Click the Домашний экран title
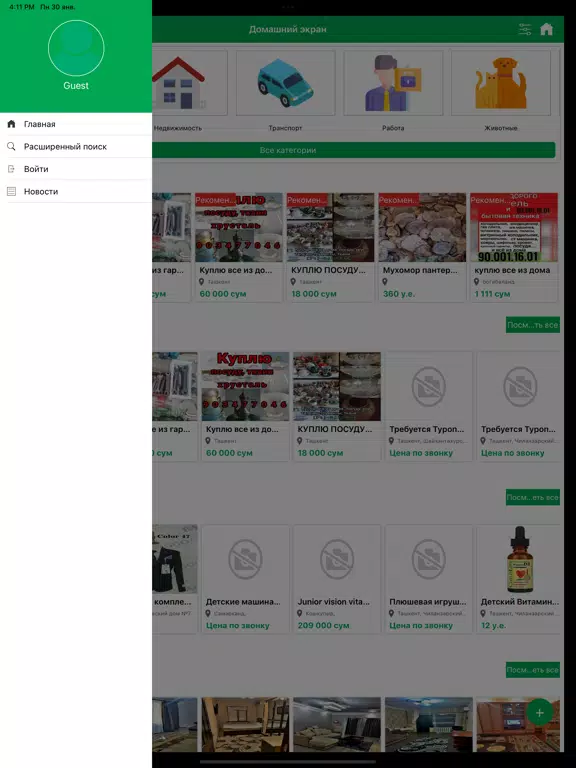This screenshot has height=768, width=576. click(288, 29)
